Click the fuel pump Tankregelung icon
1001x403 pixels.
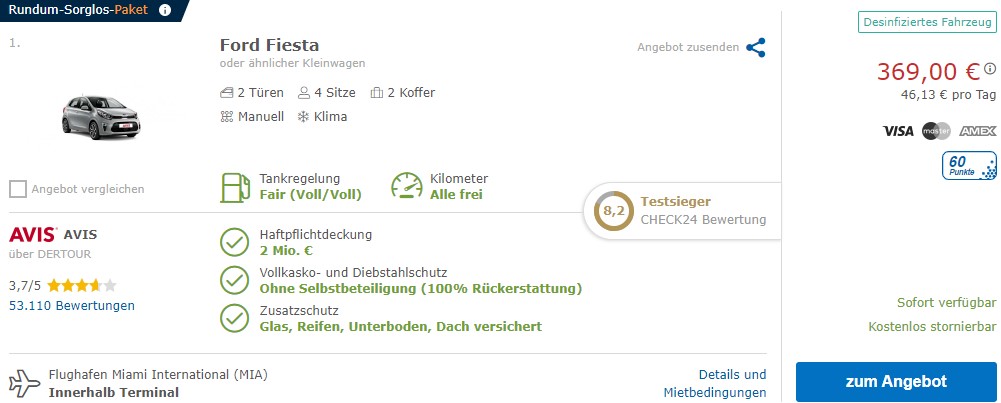235,187
